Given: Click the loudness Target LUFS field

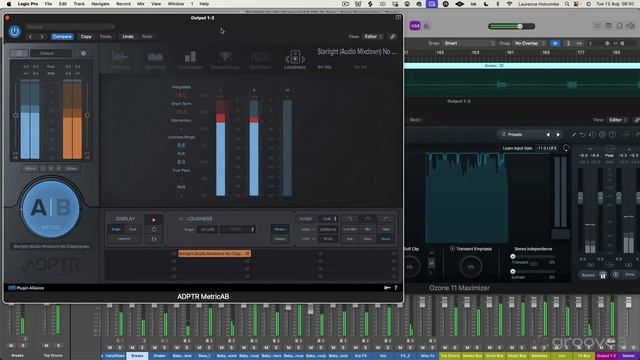Looking at the screenshot, I should pyautogui.click(x=207, y=229).
